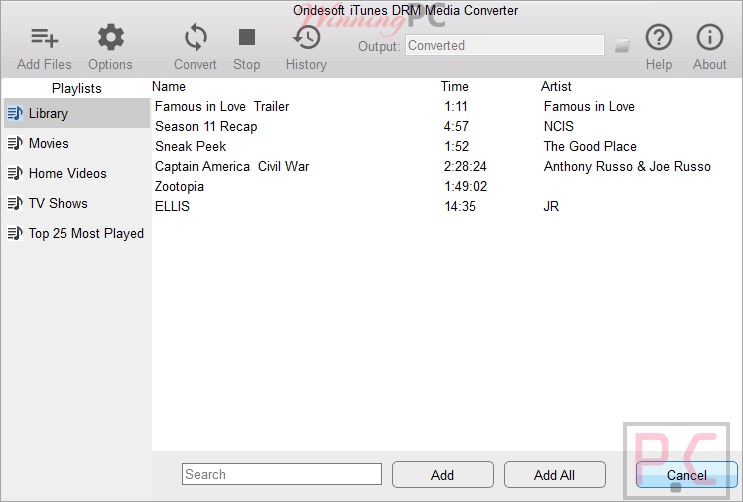Click the Home Videos playlist icon
This screenshot has width=743, height=502.
tap(15, 173)
